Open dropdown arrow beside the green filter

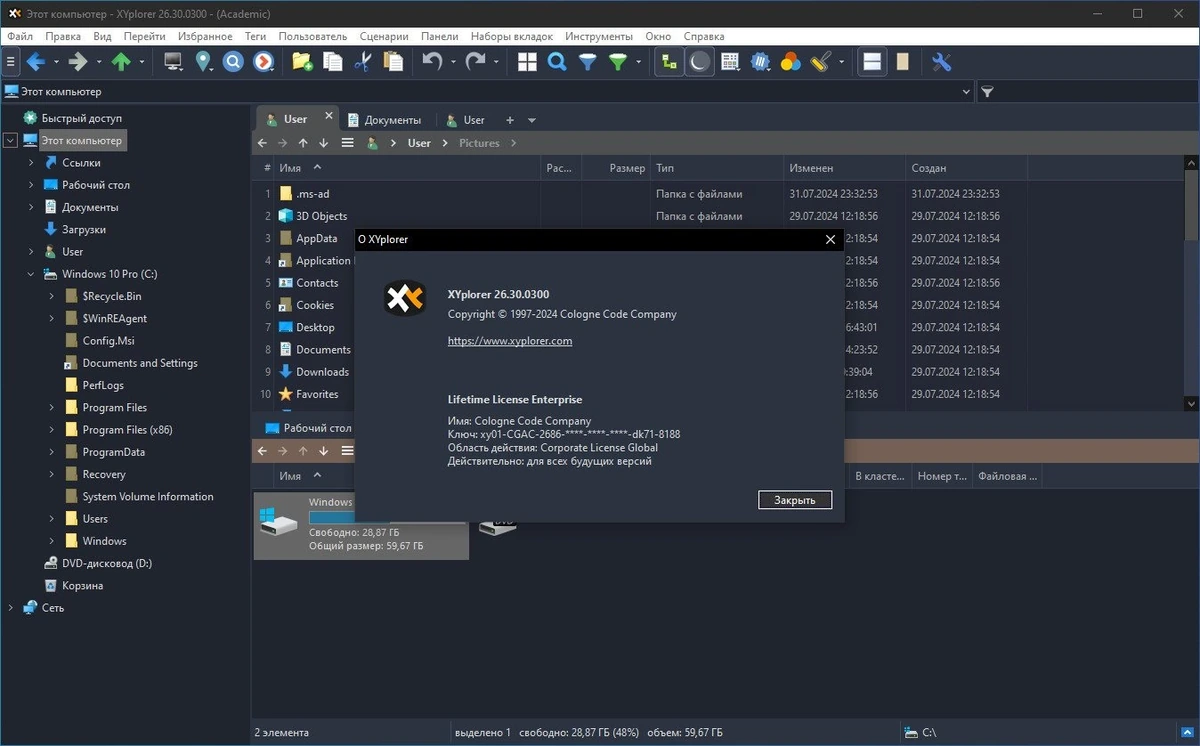coord(639,62)
